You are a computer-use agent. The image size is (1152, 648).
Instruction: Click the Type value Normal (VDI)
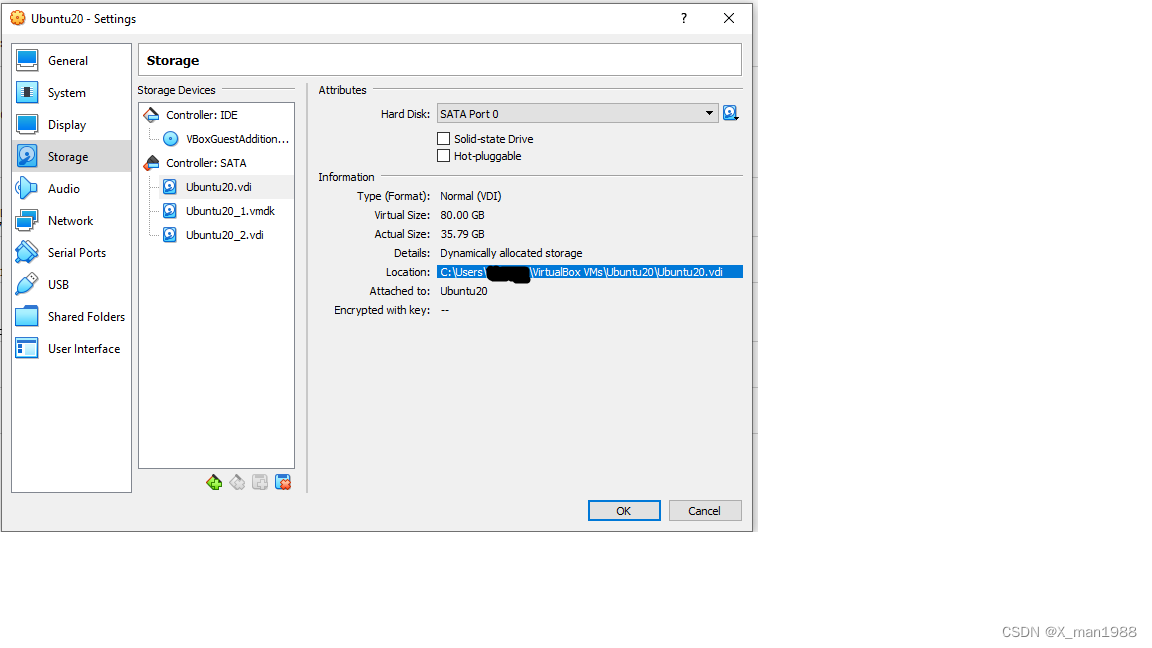click(470, 196)
